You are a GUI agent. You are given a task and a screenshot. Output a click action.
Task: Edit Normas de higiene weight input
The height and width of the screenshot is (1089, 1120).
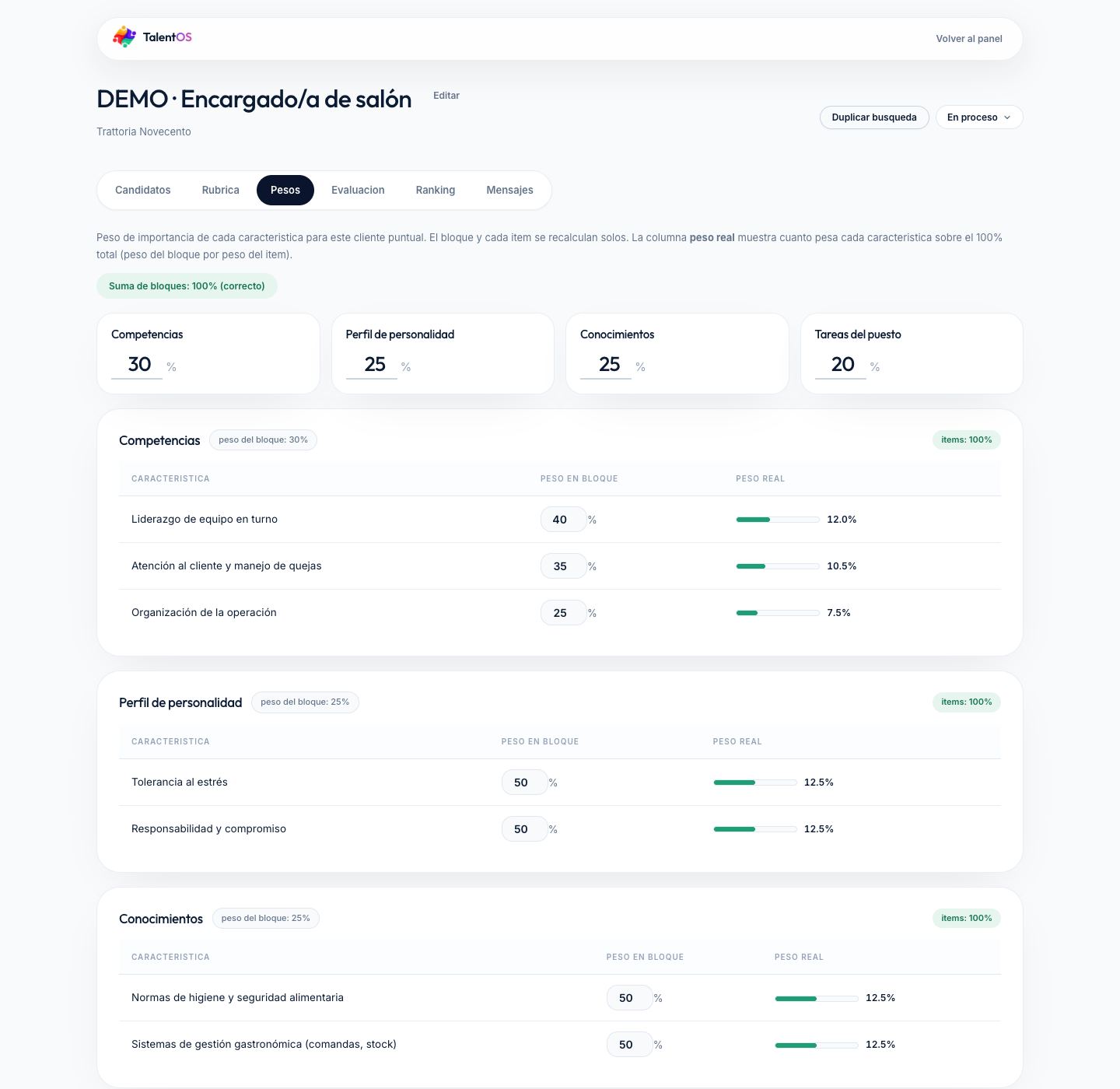[x=629, y=998]
